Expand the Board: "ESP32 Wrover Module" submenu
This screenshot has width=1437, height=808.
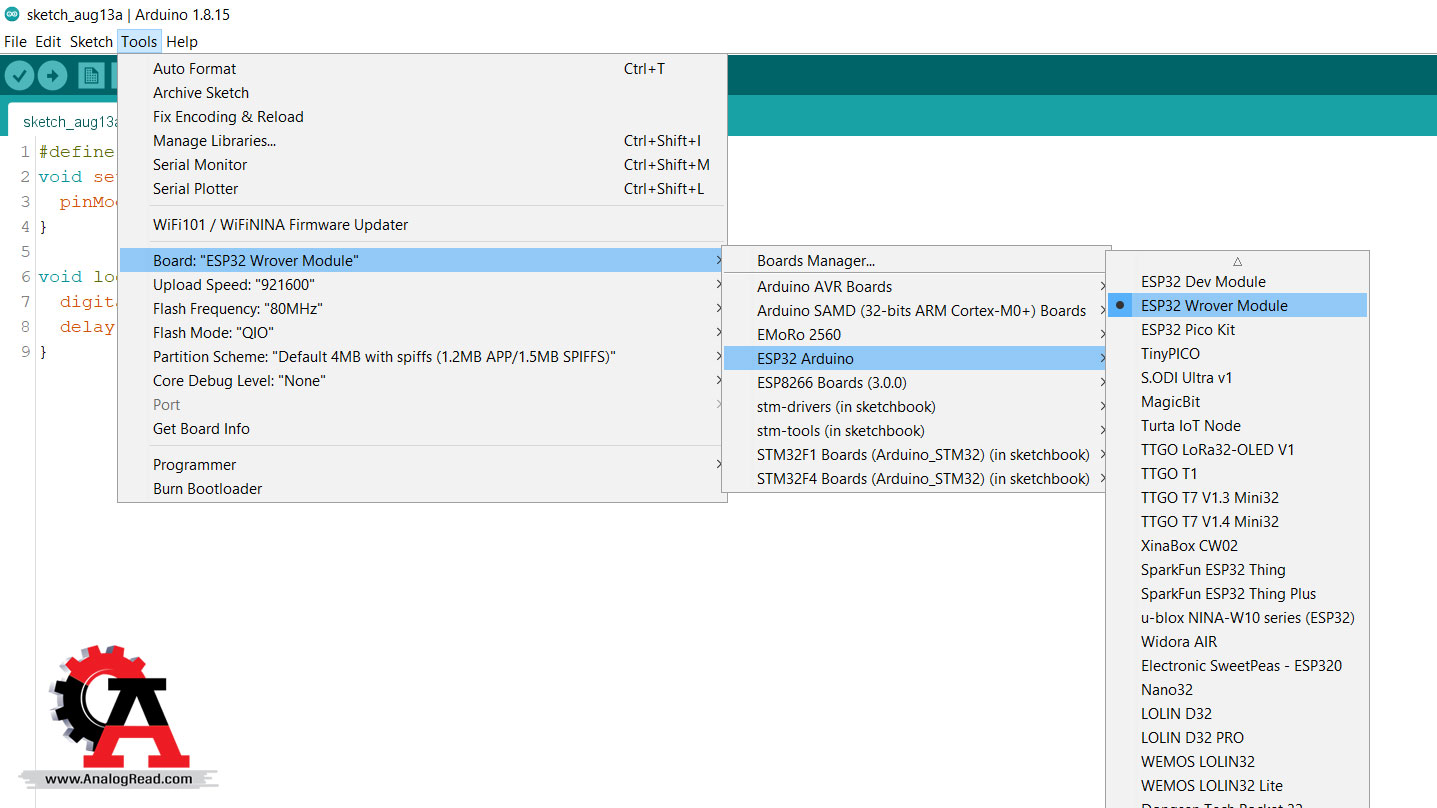coord(422,261)
